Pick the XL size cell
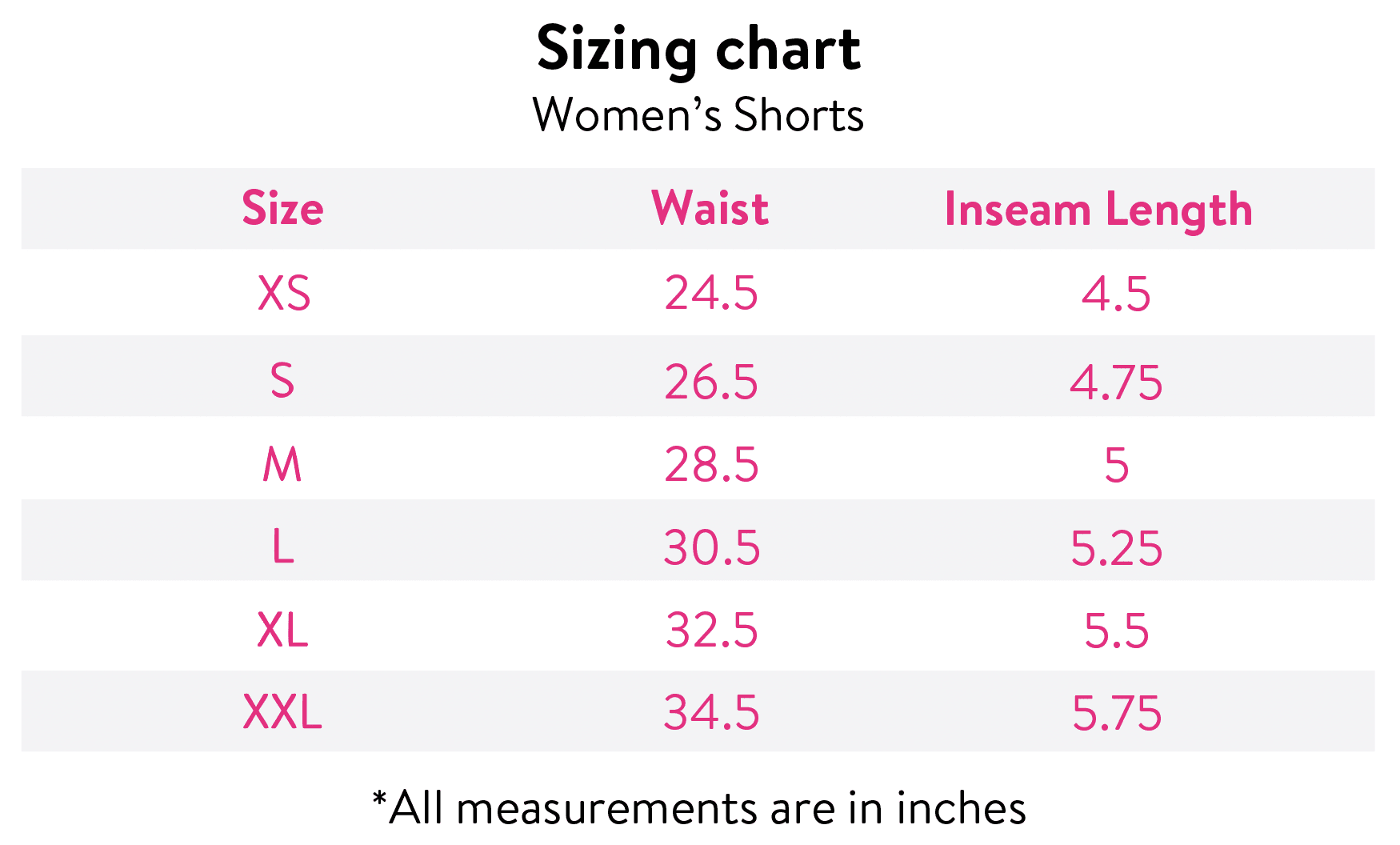1400x845 pixels. (x=282, y=631)
